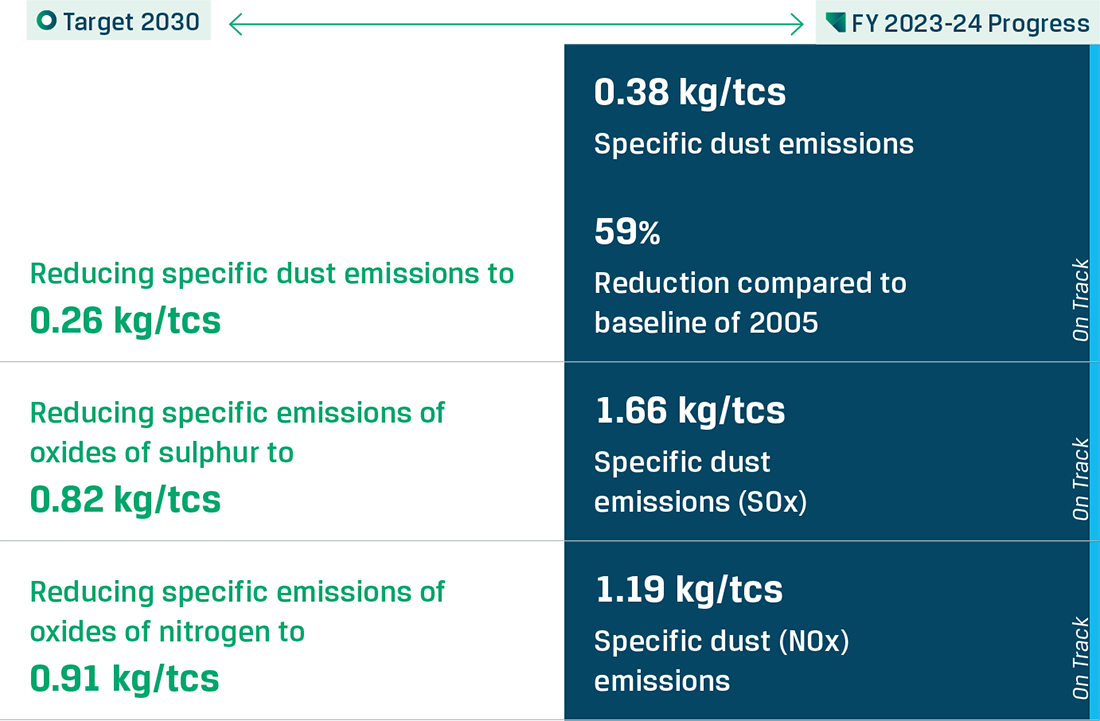The width and height of the screenshot is (1100, 721).
Task: Click 'oxides of sulphur' target description
Action: tap(237, 432)
